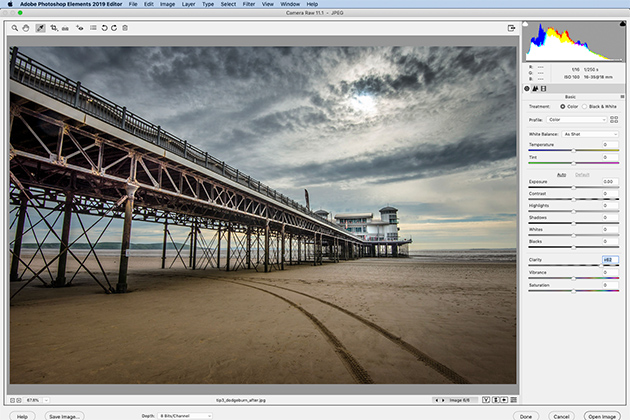Image resolution: width=630 pixels, height=420 pixels.
Task: Open the Select menu
Action: tap(228, 4)
